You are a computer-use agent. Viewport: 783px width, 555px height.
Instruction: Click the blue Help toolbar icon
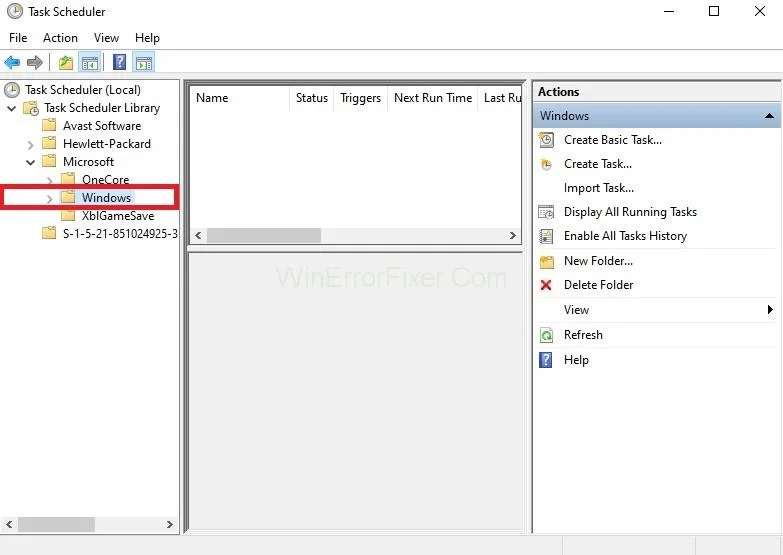tap(119, 63)
